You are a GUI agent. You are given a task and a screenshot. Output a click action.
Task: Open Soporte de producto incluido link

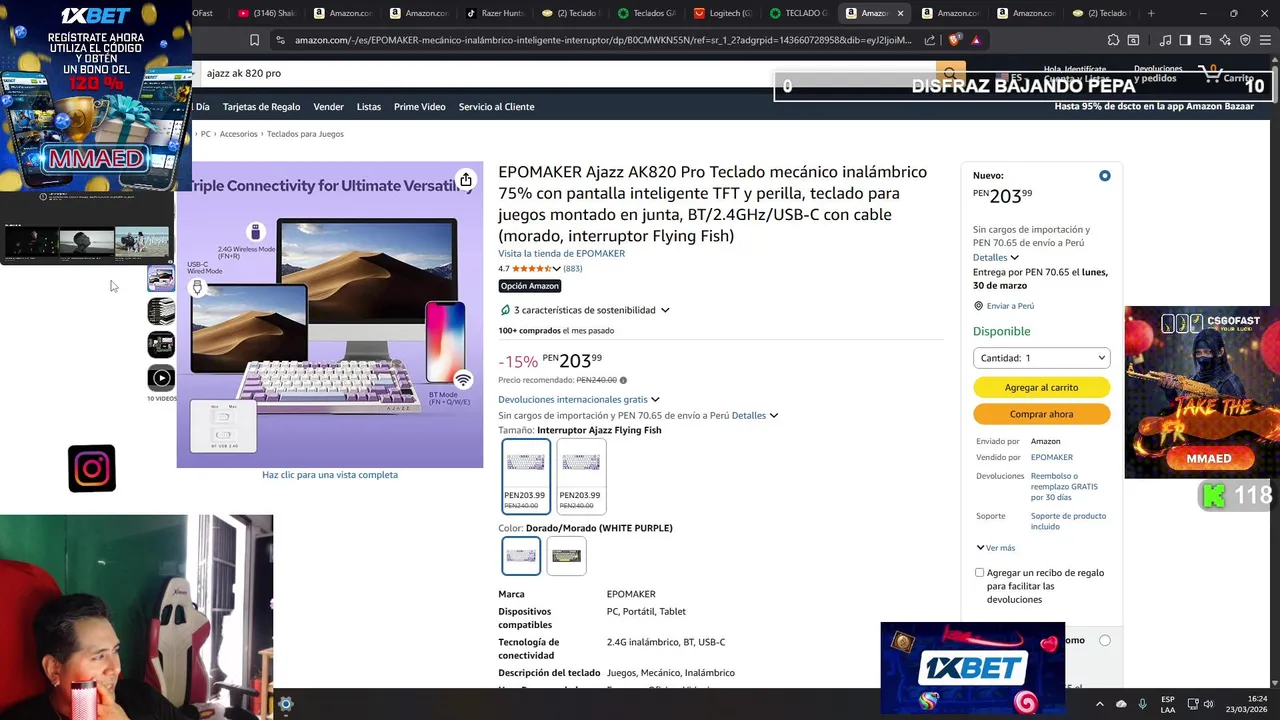click(1068, 521)
